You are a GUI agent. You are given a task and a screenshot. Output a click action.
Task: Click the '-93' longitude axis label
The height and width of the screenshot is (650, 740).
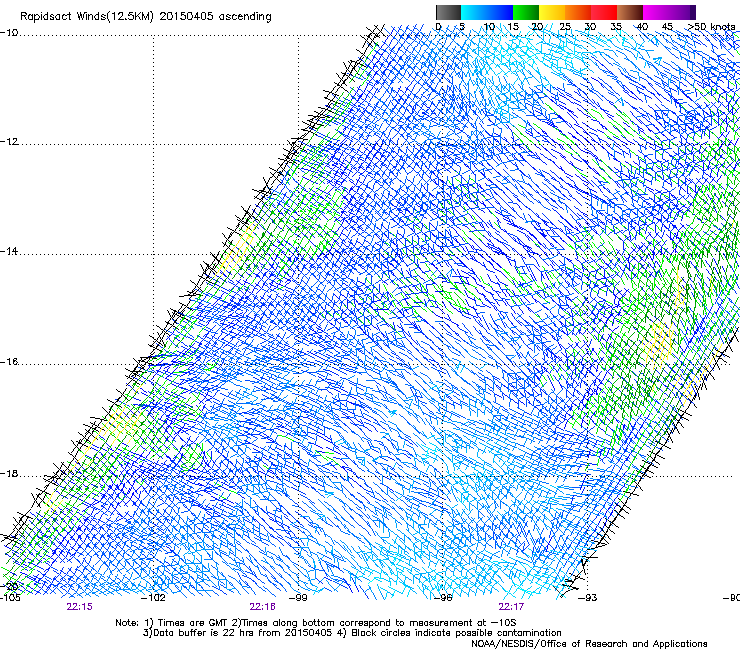588,598
